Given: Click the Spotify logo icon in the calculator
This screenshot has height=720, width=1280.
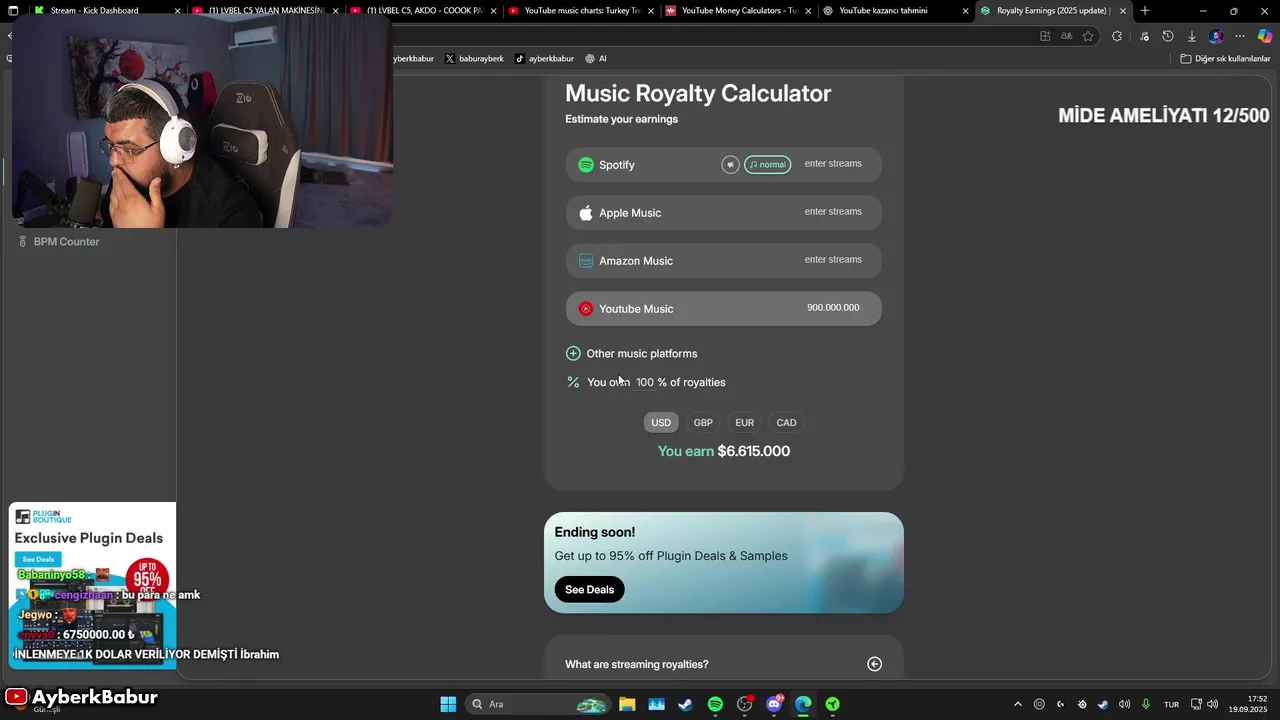Looking at the screenshot, I should pyautogui.click(x=586, y=165).
